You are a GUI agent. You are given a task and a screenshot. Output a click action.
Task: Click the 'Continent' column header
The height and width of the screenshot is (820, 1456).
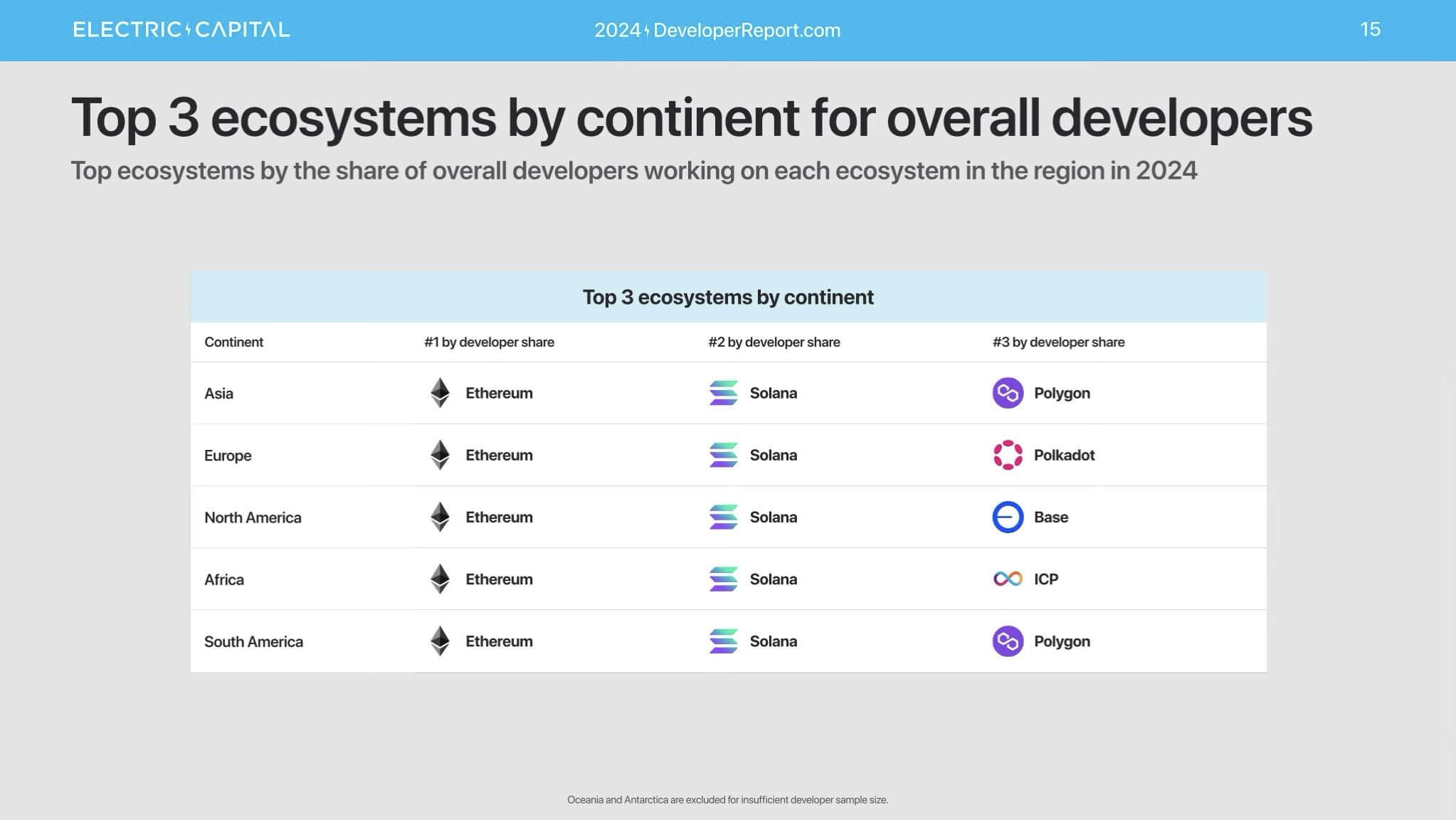coord(233,342)
